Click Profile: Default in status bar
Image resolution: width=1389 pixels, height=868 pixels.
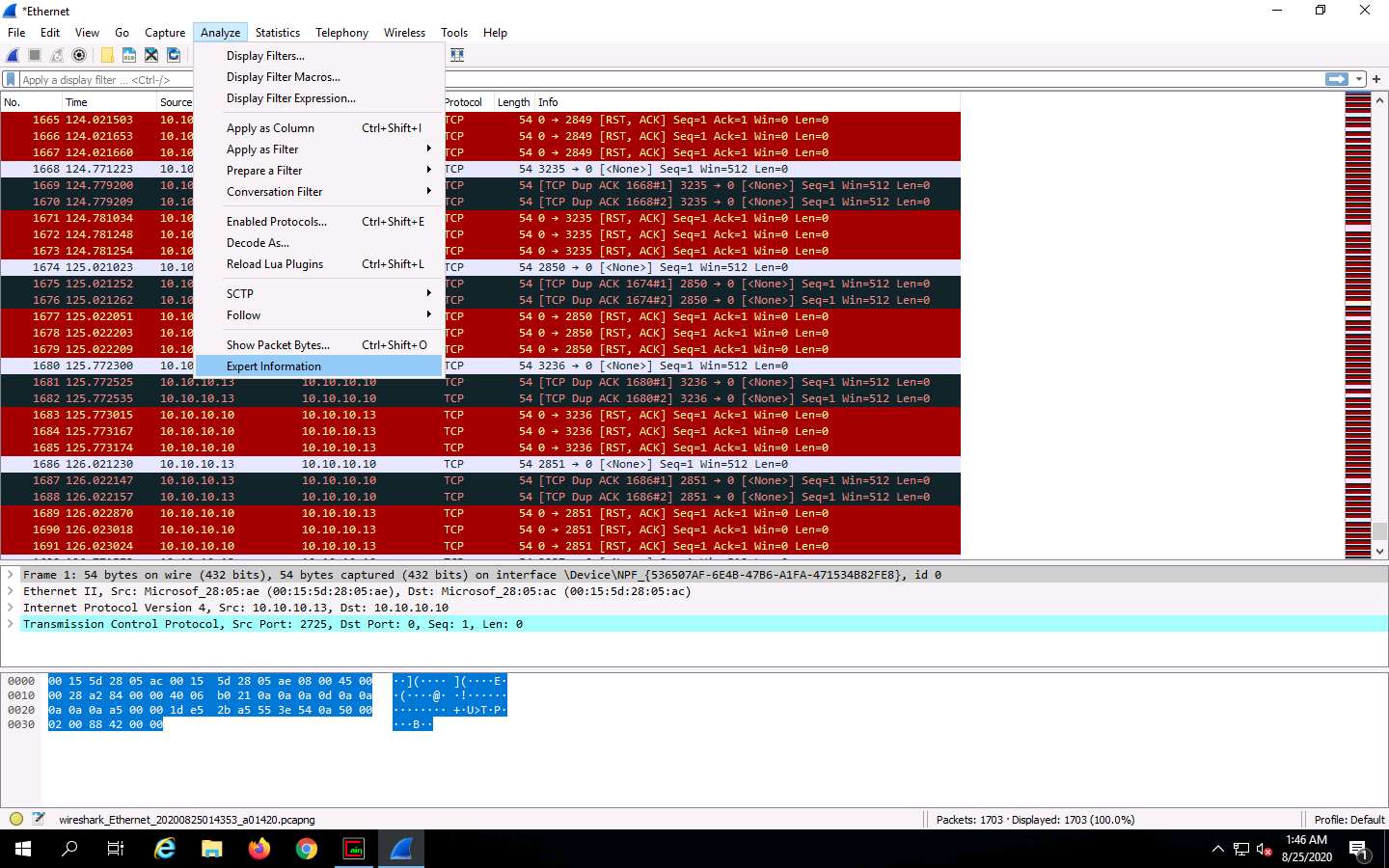[1348, 819]
